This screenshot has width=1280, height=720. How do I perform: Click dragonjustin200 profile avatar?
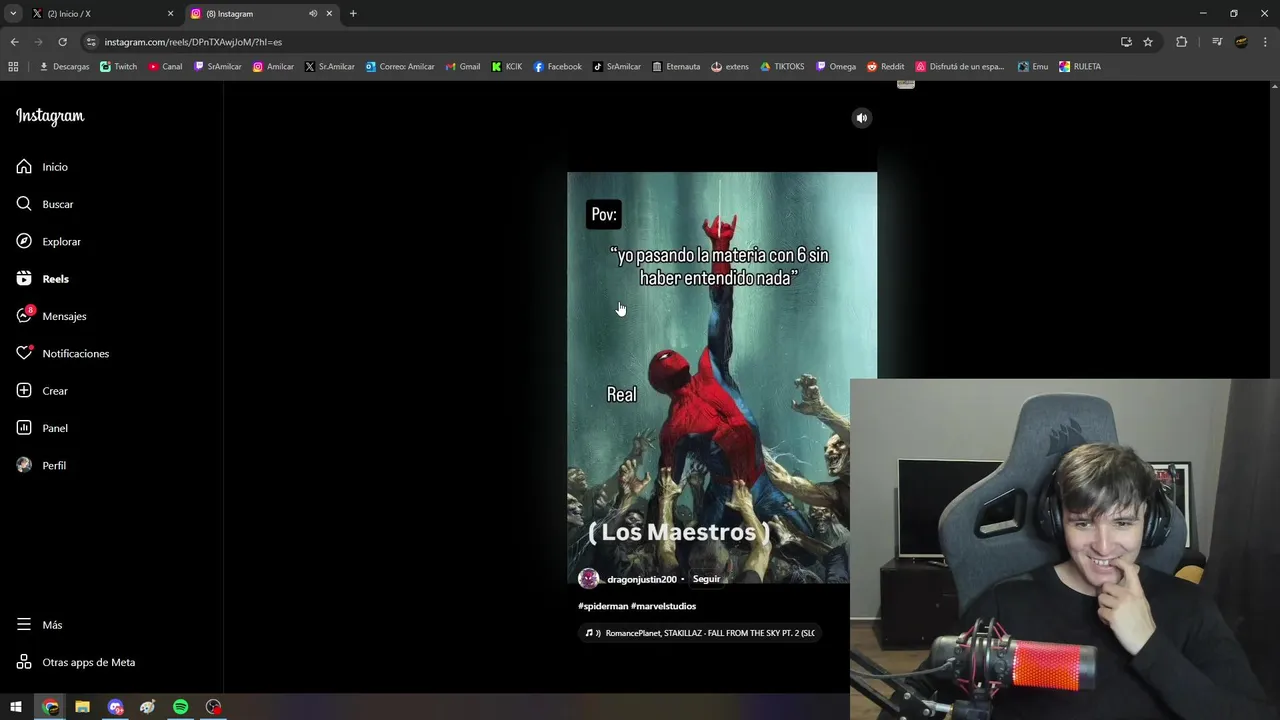tap(589, 579)
